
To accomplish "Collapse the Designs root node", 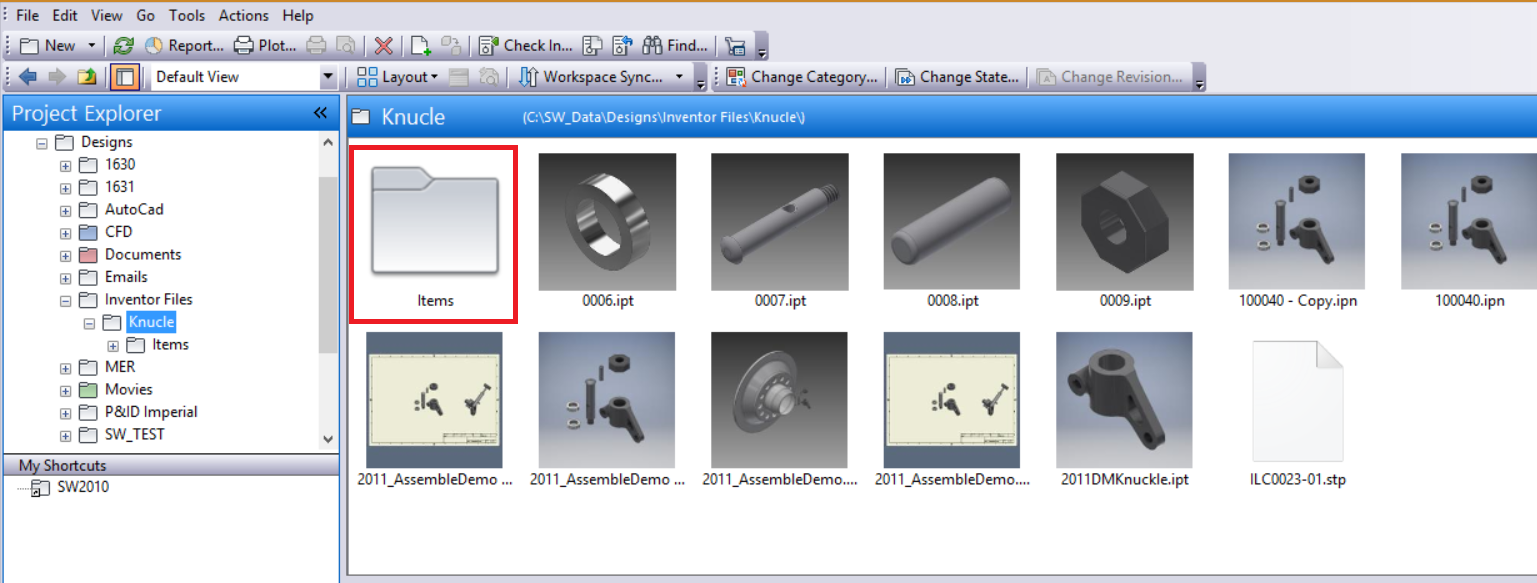I will [41, 143].
